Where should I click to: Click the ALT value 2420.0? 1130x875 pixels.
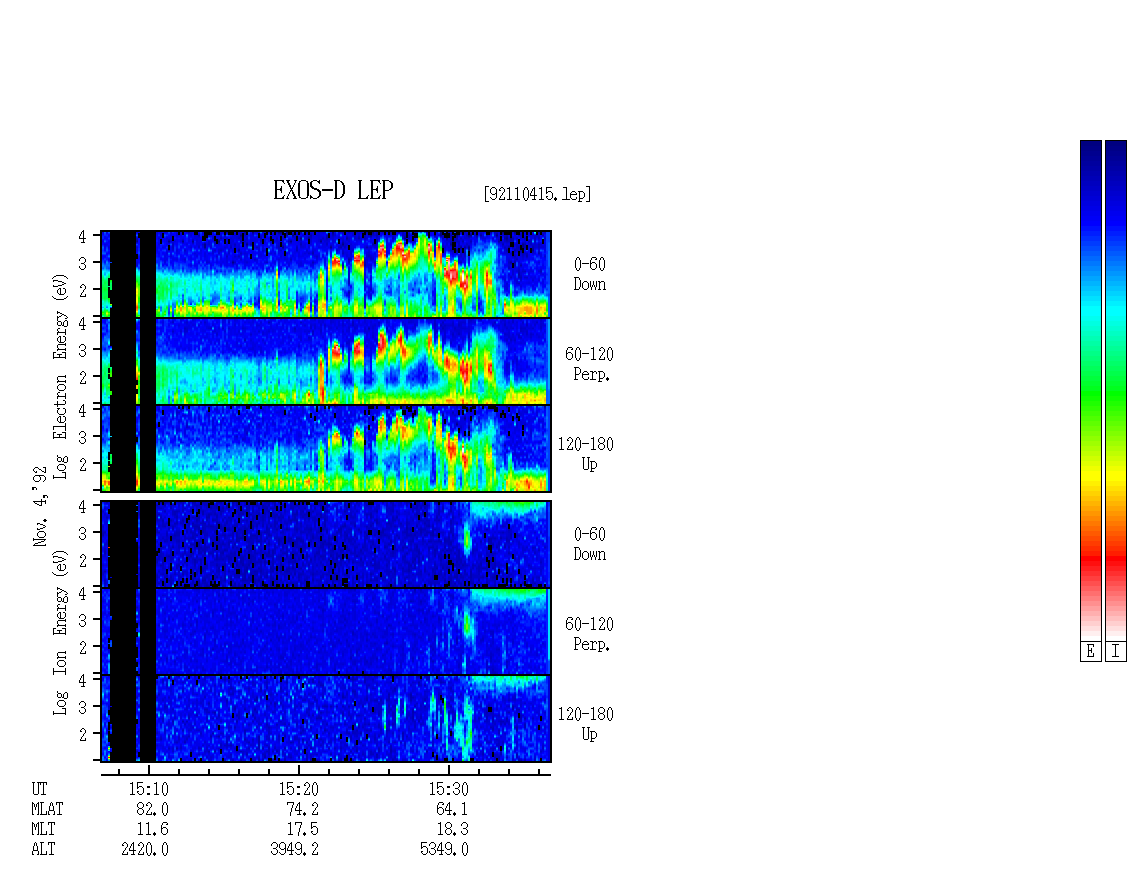click(145, 850)
